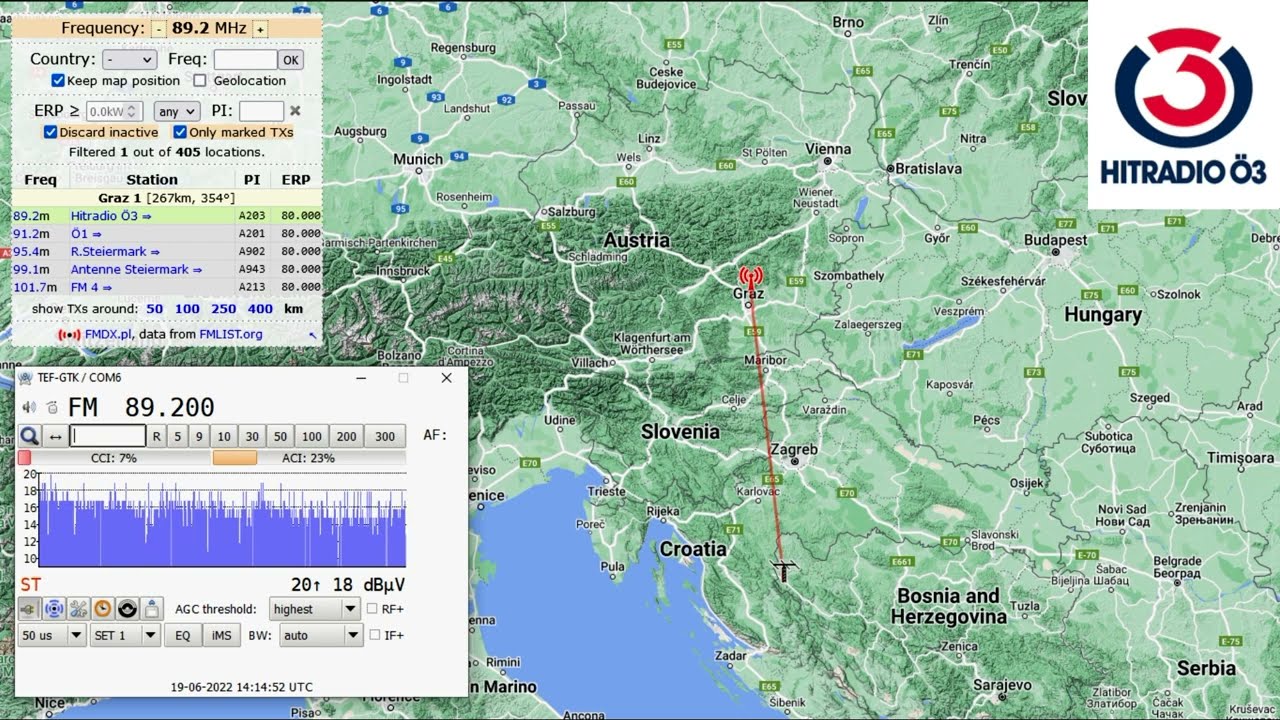Open the FM 4 station link
1280x720 pixels.
click(89, 287)
